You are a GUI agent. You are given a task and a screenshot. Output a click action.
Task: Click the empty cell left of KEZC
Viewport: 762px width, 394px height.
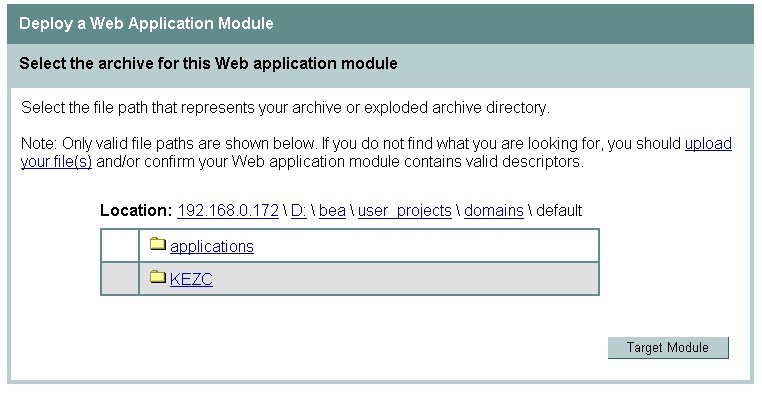(120, 279)
